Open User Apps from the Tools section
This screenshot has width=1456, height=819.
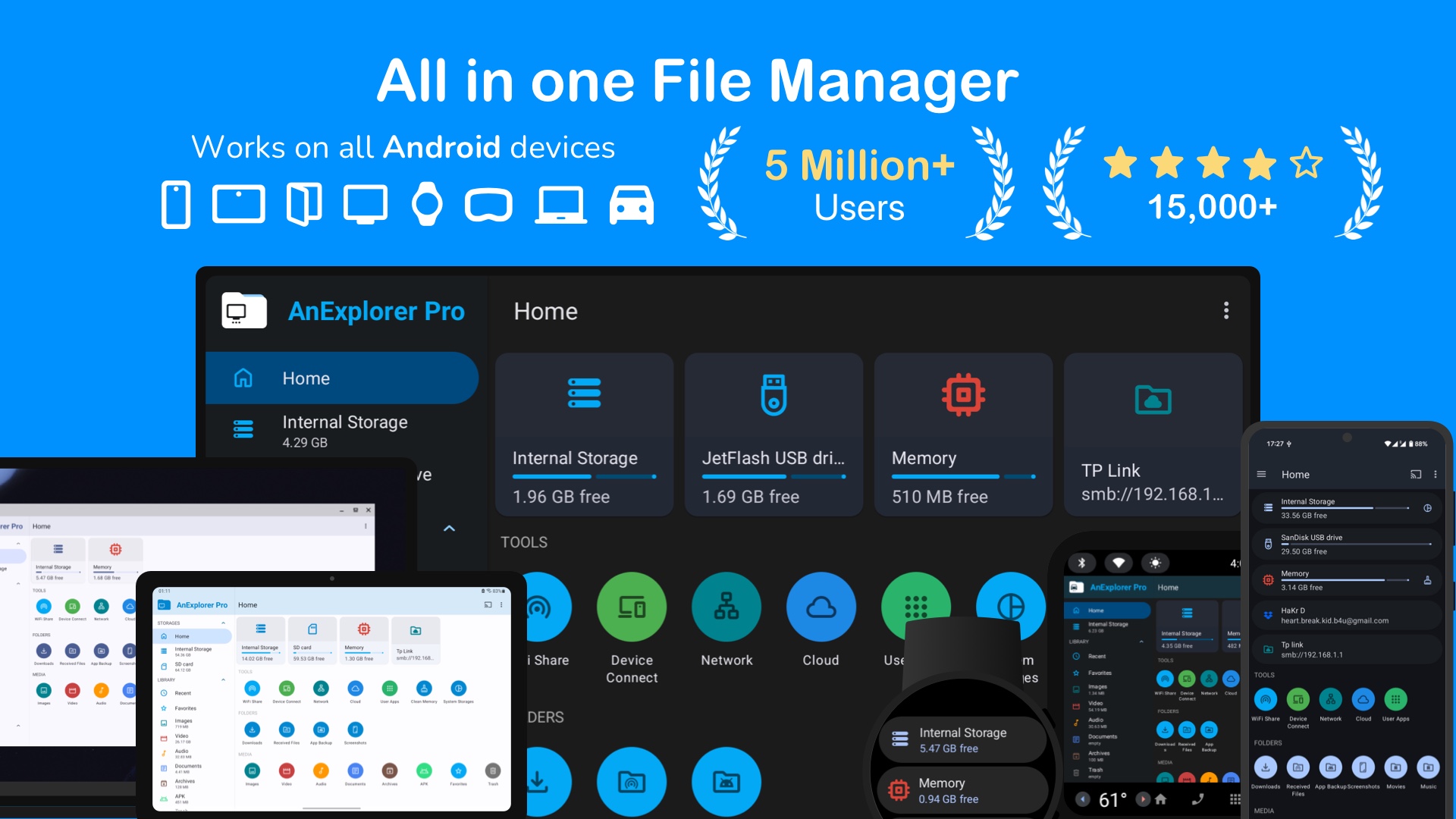(916, 607)
